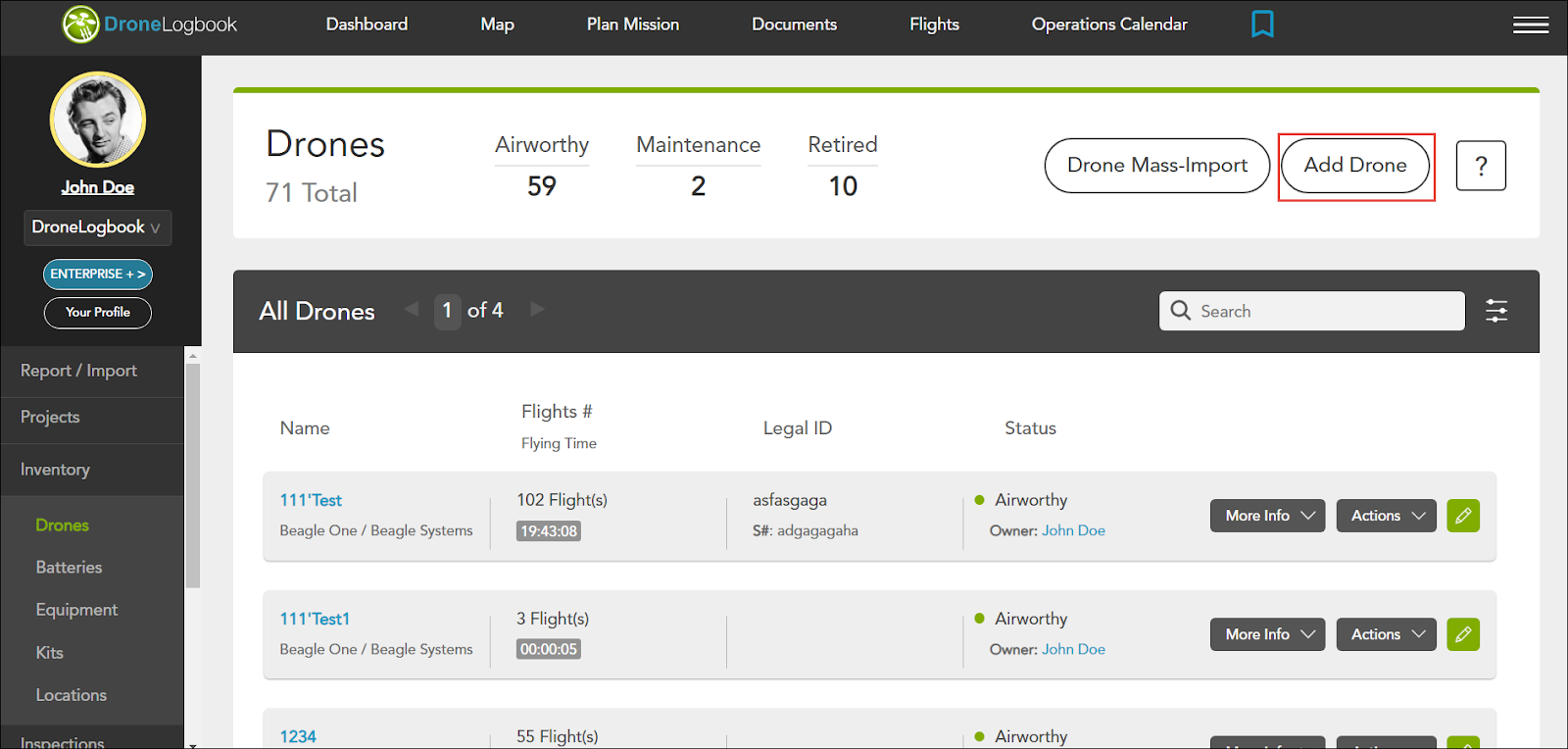Open Operations Calendar
The height and width of the screenshot is (749, 1568).
[x=1109, y=25]
